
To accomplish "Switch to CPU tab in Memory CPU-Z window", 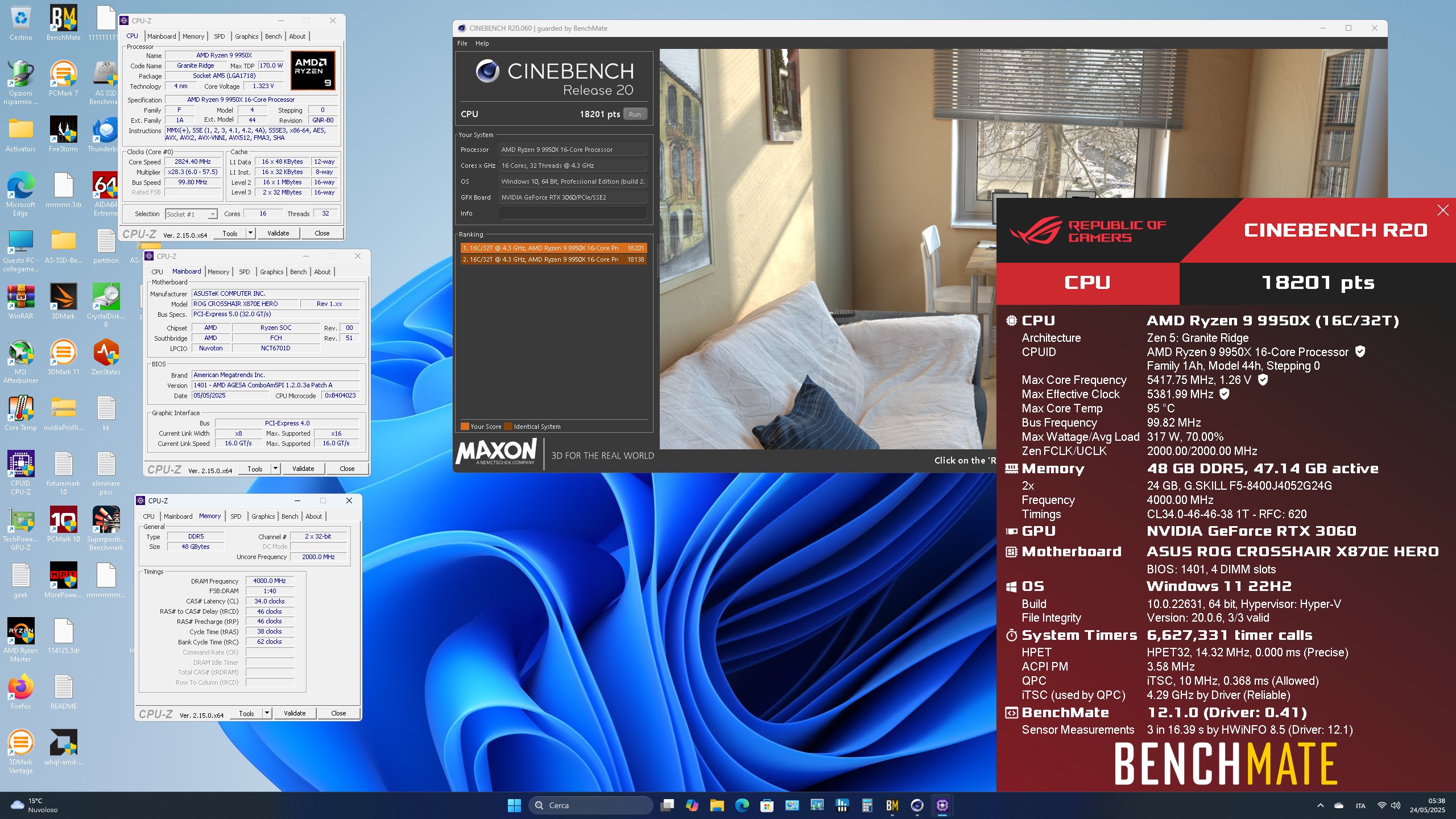I will pyautogui.click(x=148, y=516).
